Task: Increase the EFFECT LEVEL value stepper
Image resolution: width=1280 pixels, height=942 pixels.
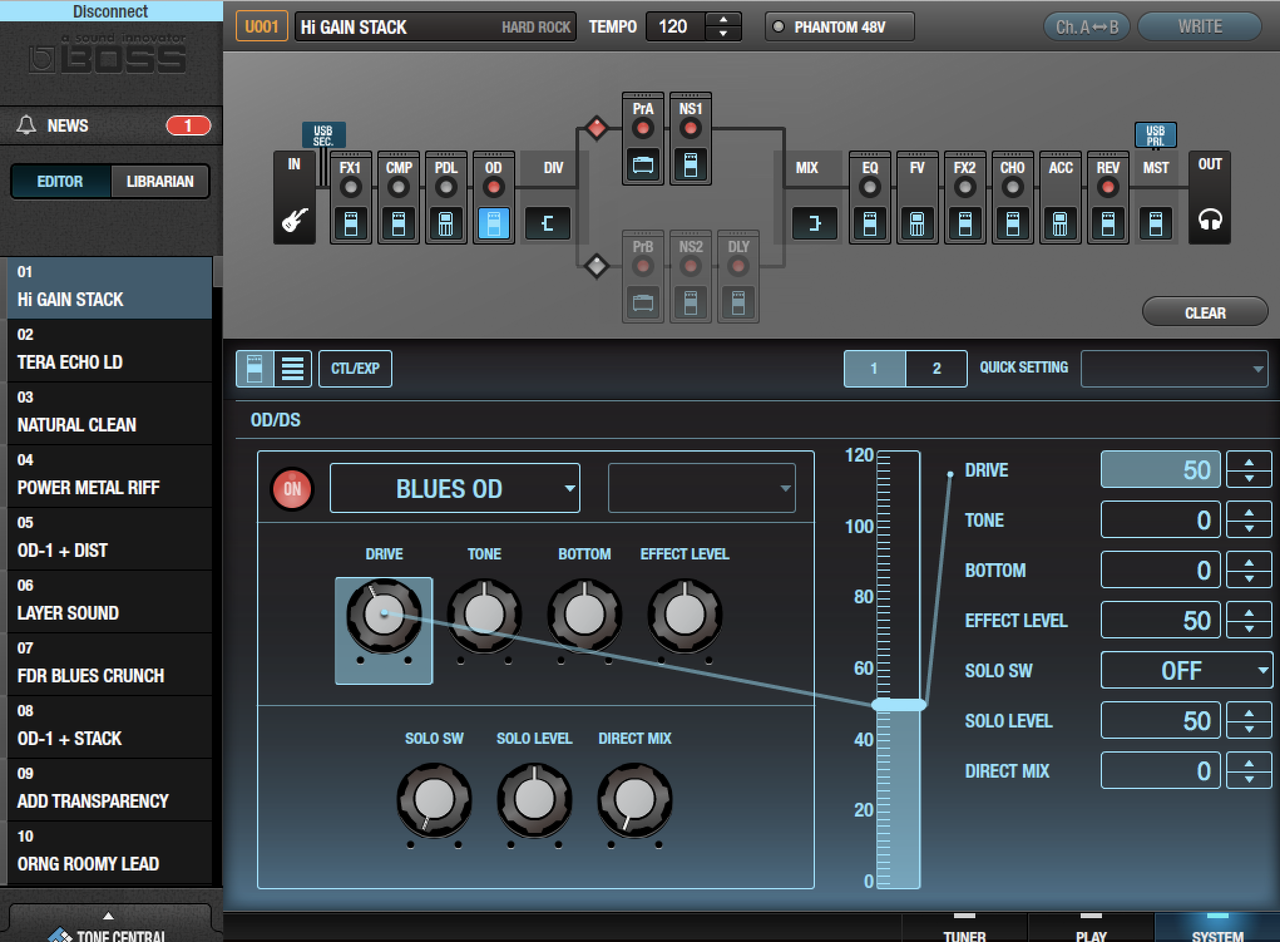Action: [1249, 611]
